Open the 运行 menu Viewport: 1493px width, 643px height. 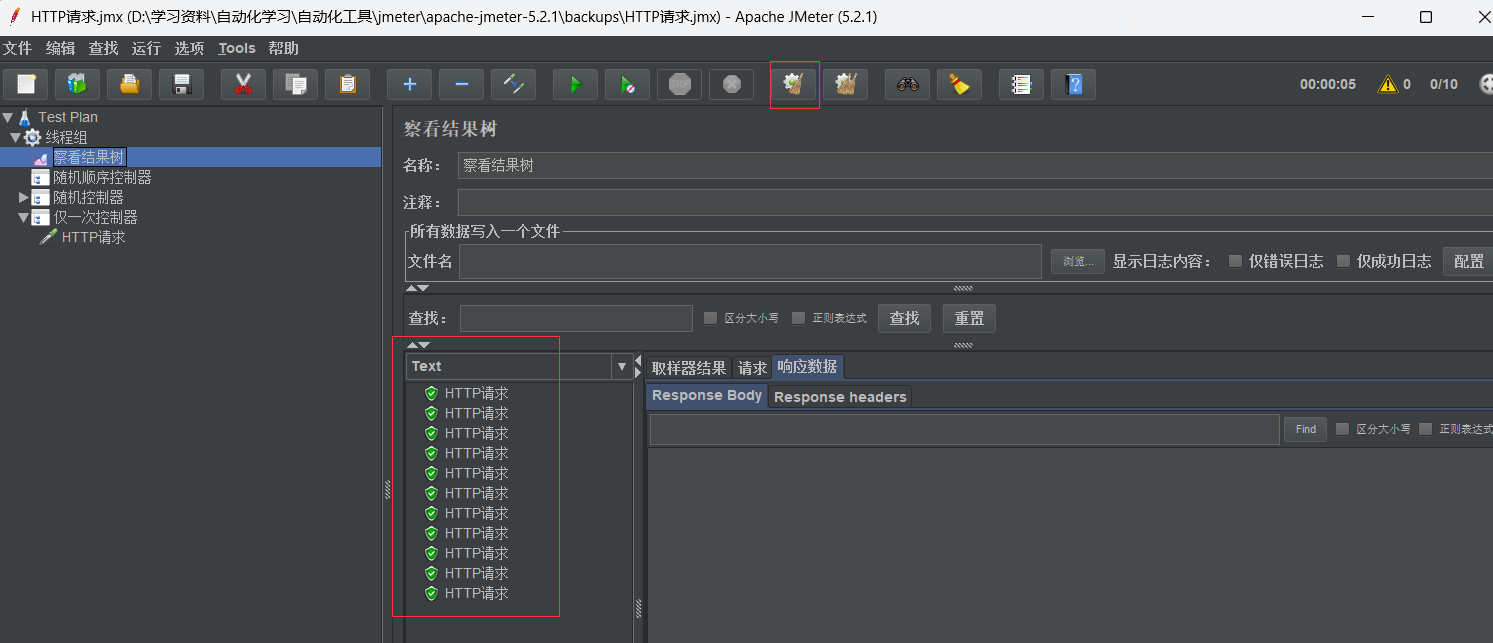point(146,48)
